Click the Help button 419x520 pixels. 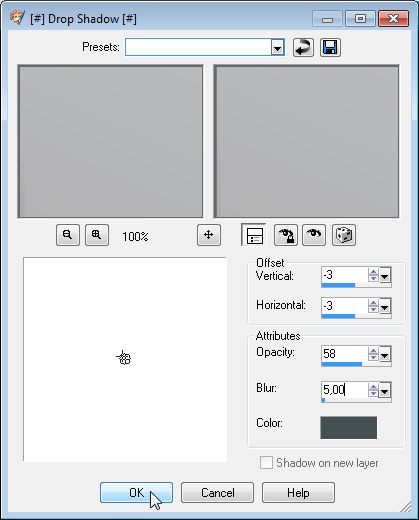point(298,492)
